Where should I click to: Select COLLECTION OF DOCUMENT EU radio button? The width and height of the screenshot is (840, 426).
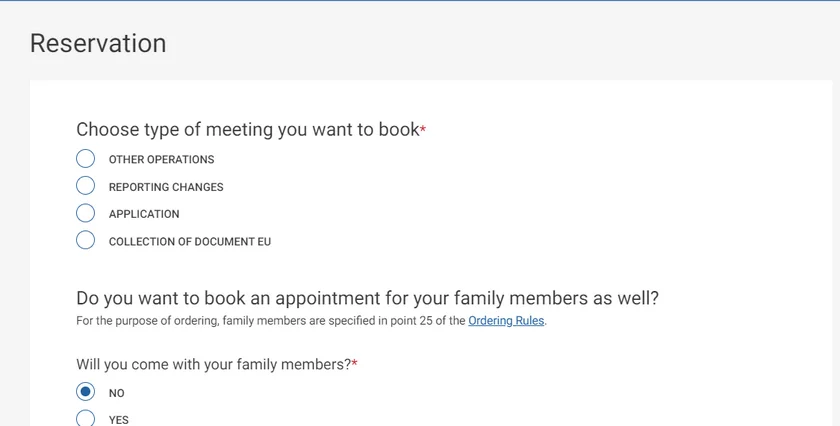tap(86, 240)
